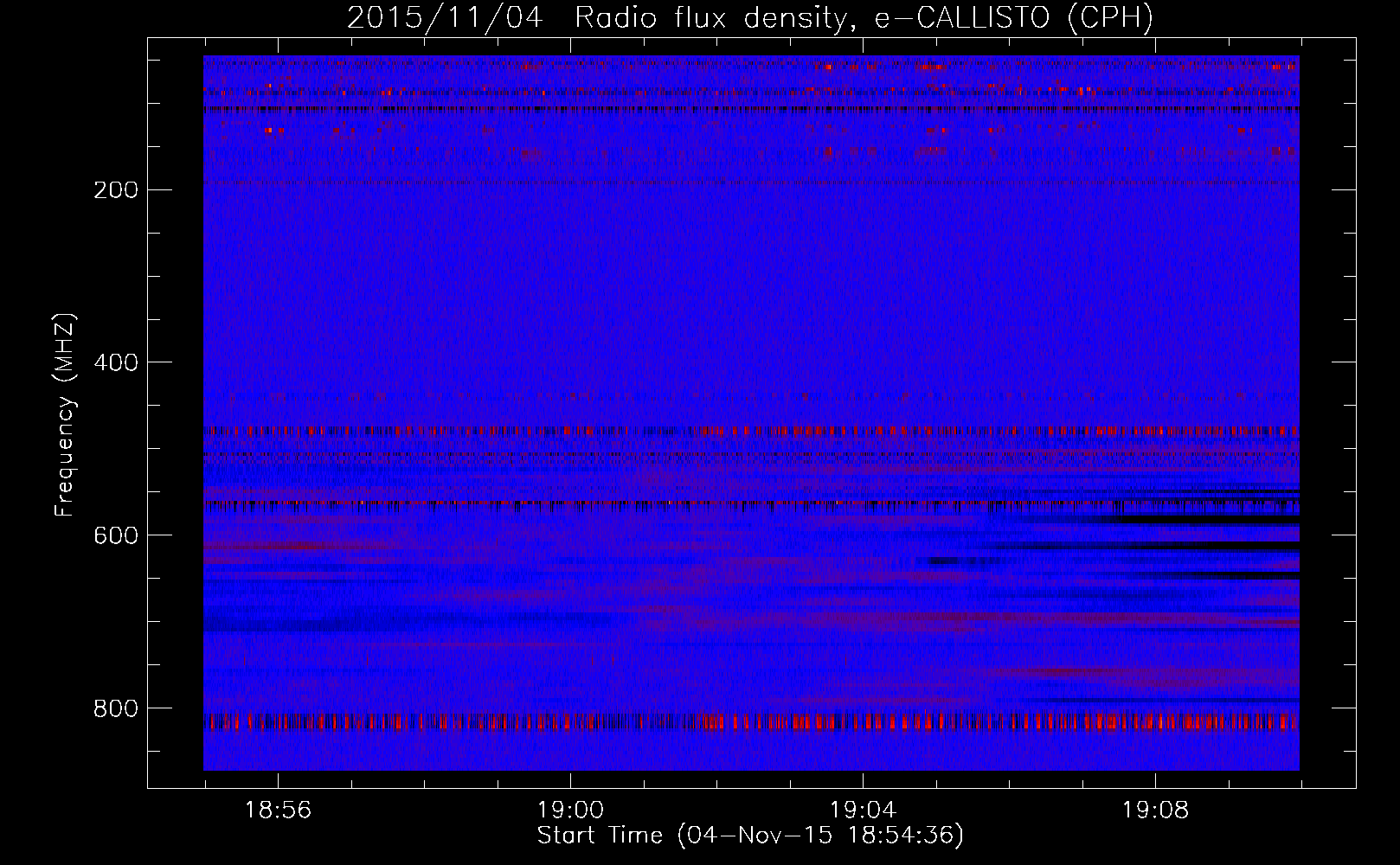Click the 'Start Time (04-Nov-15 18:54:36)' label
1400x865 pixels.
click(750, 836)
